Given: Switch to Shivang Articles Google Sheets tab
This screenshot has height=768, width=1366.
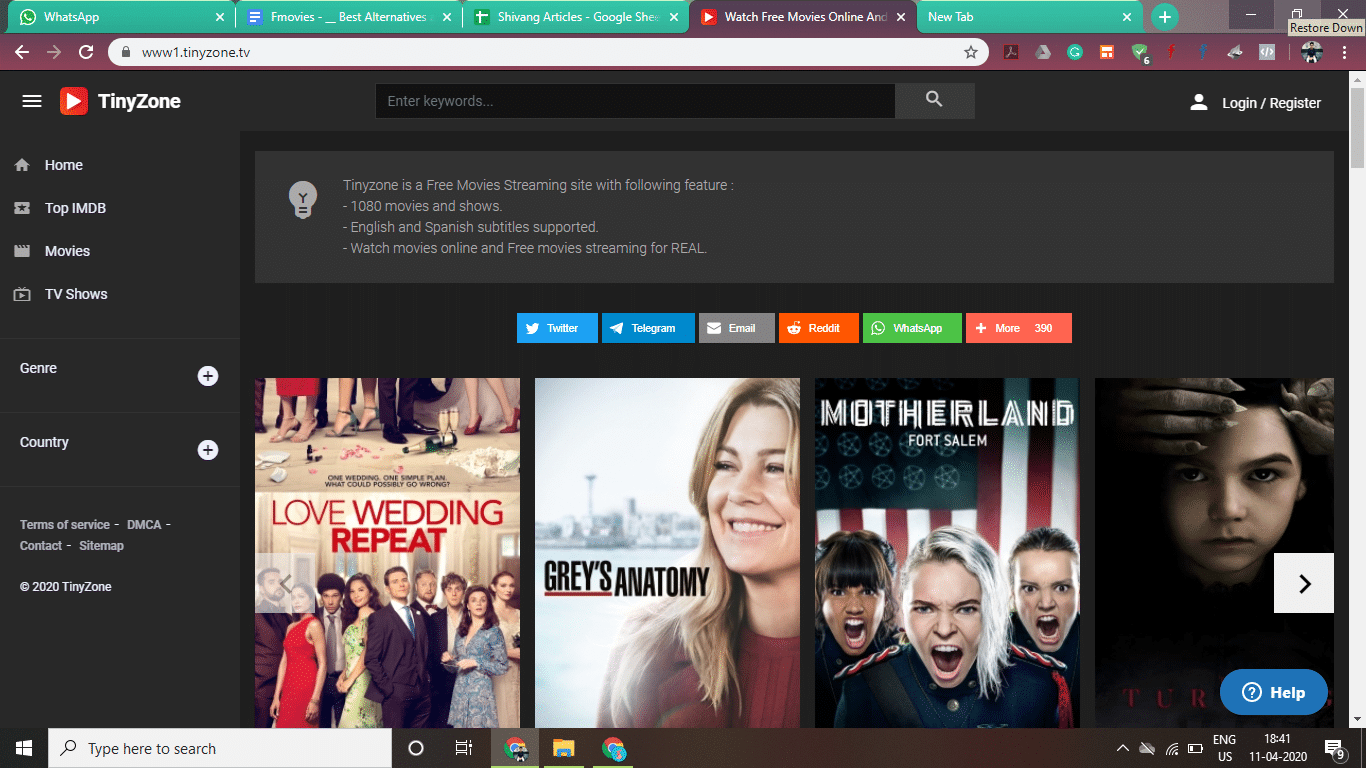Looking at the screenshot, I should coord(576,17).
